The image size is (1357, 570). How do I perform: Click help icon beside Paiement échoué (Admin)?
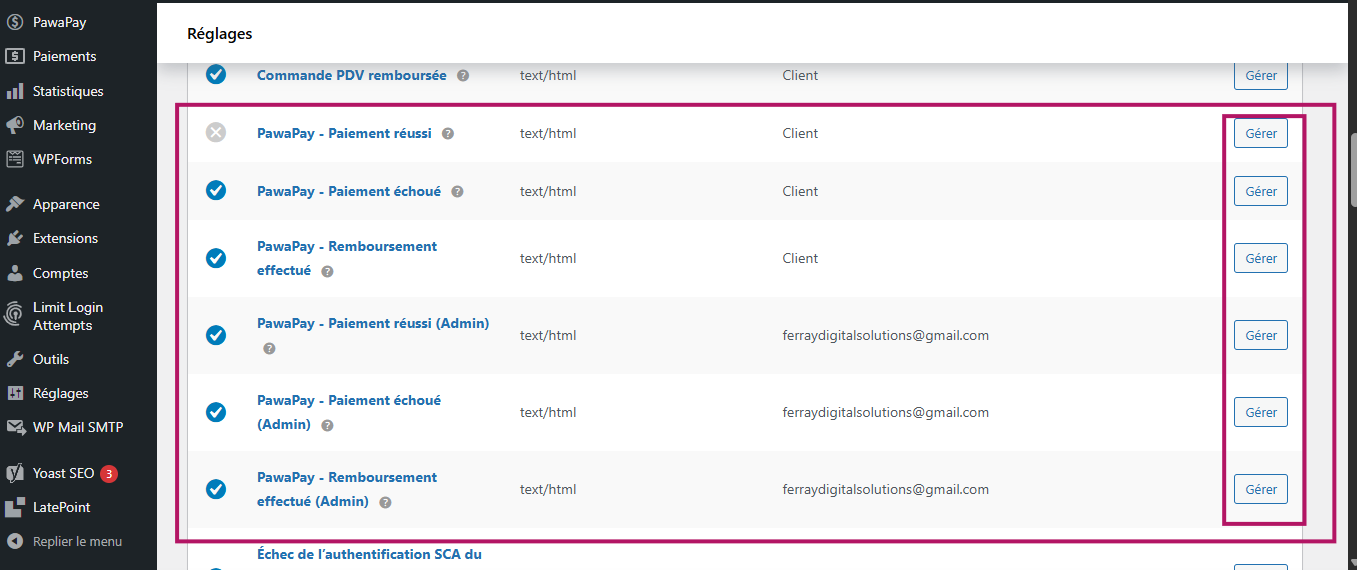click(x=327, y=425)
